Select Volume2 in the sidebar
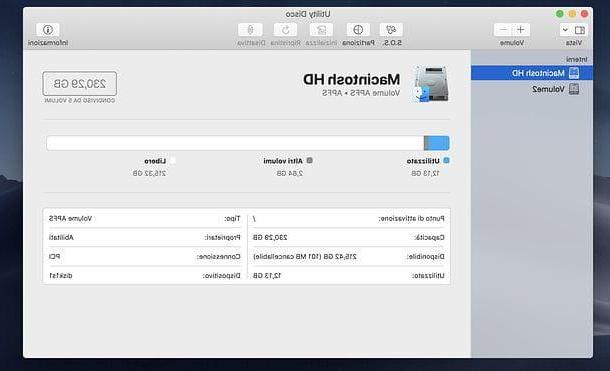 [x=532, y=89]
